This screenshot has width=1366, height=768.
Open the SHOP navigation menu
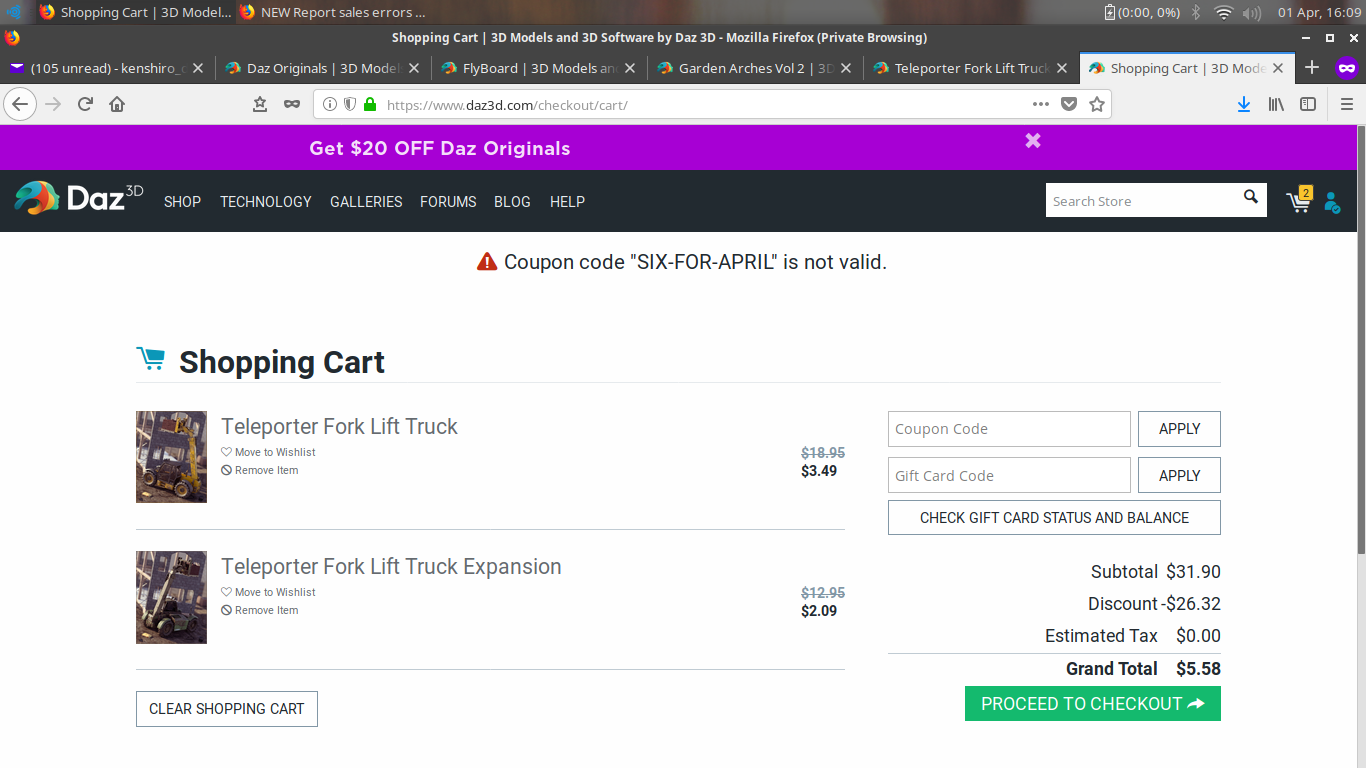[x=182, y=202]
